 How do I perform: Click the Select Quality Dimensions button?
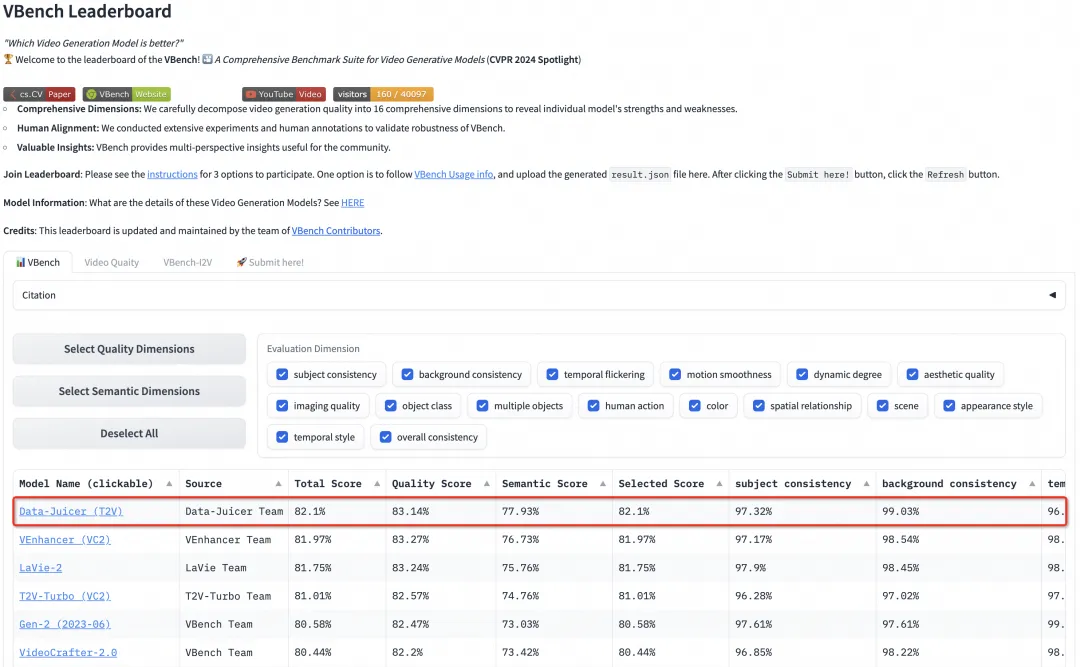pyautogui.click(x=129, y=349)
